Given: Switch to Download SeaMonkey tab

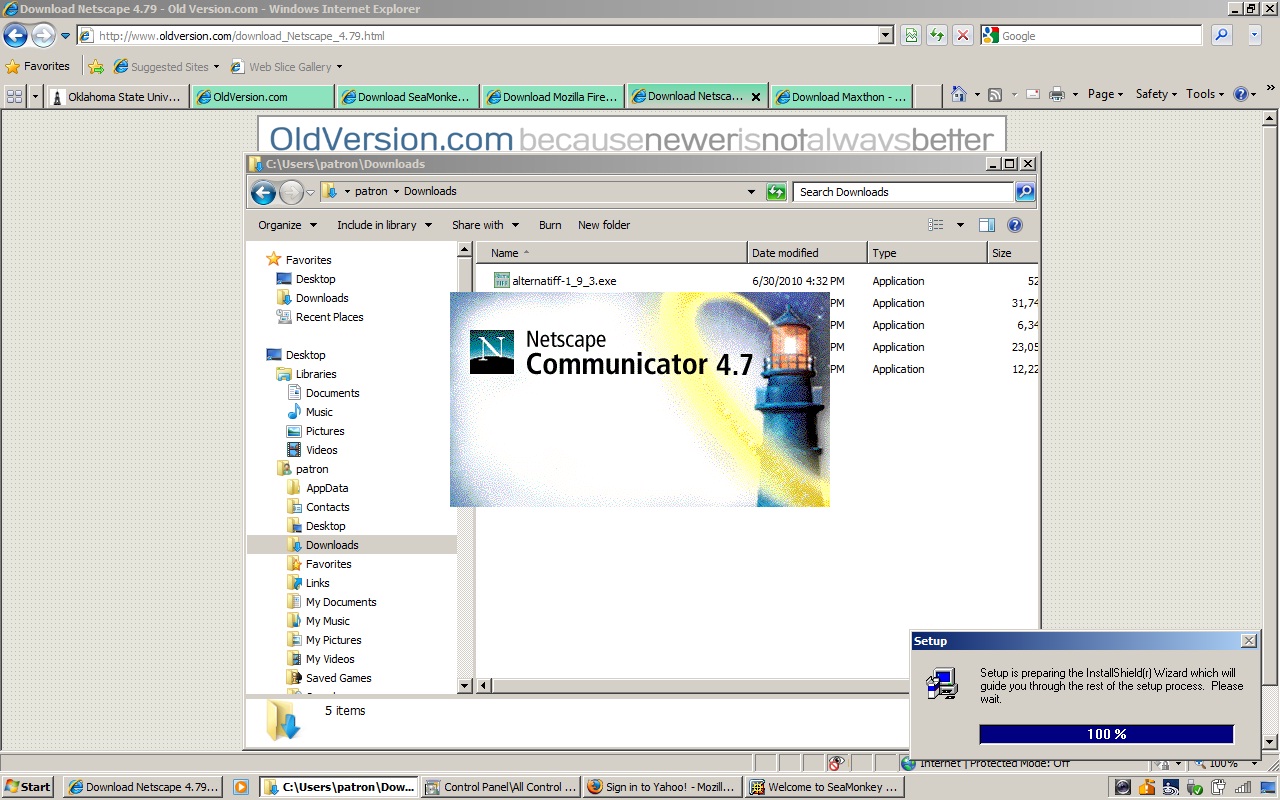Looking at the screenshot, I should (x=406, y=97).
